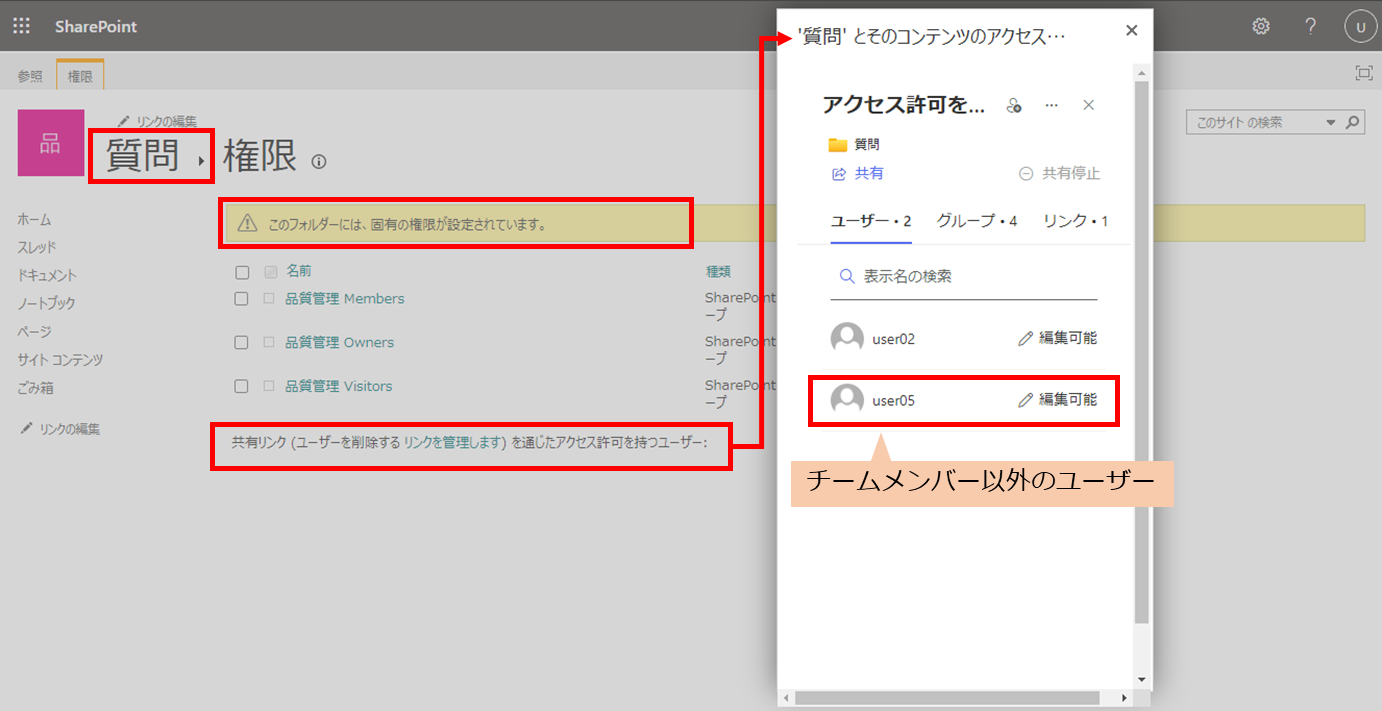Click the warning triangle icon in banner
1382x711 pixels.
tap(247, 224)
